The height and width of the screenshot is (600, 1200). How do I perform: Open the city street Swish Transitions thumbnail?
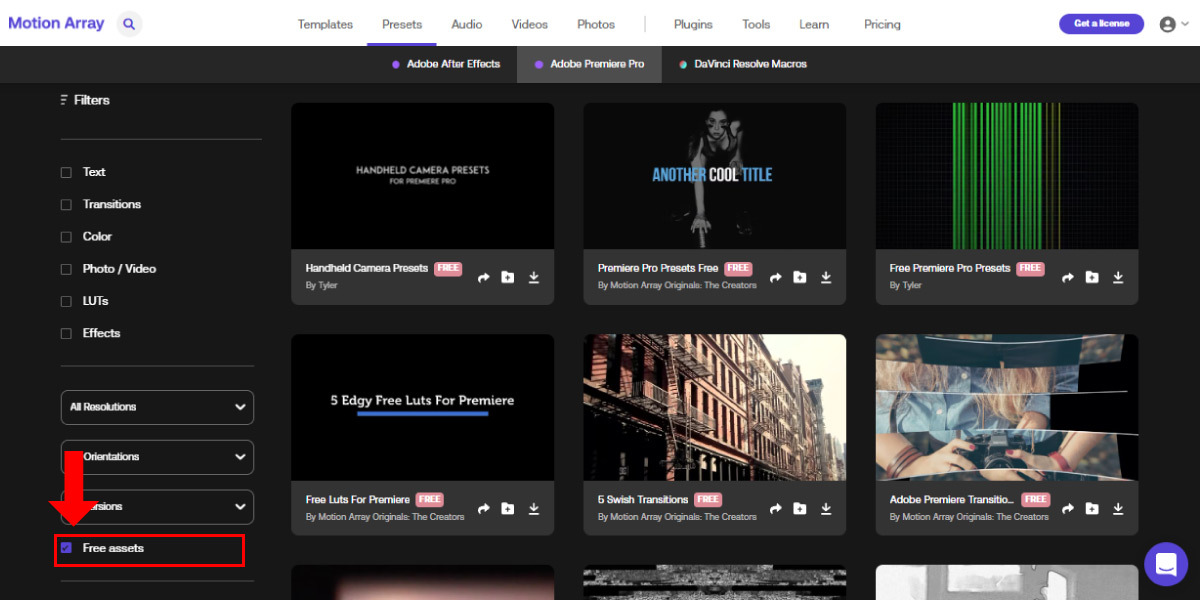(715, 407)
